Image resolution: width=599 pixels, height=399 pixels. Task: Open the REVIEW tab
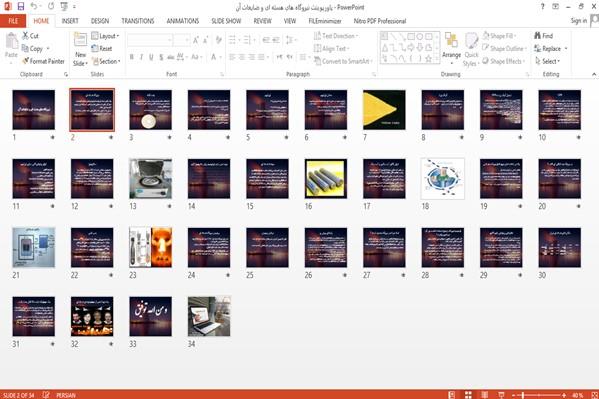[x=262, y=21]
